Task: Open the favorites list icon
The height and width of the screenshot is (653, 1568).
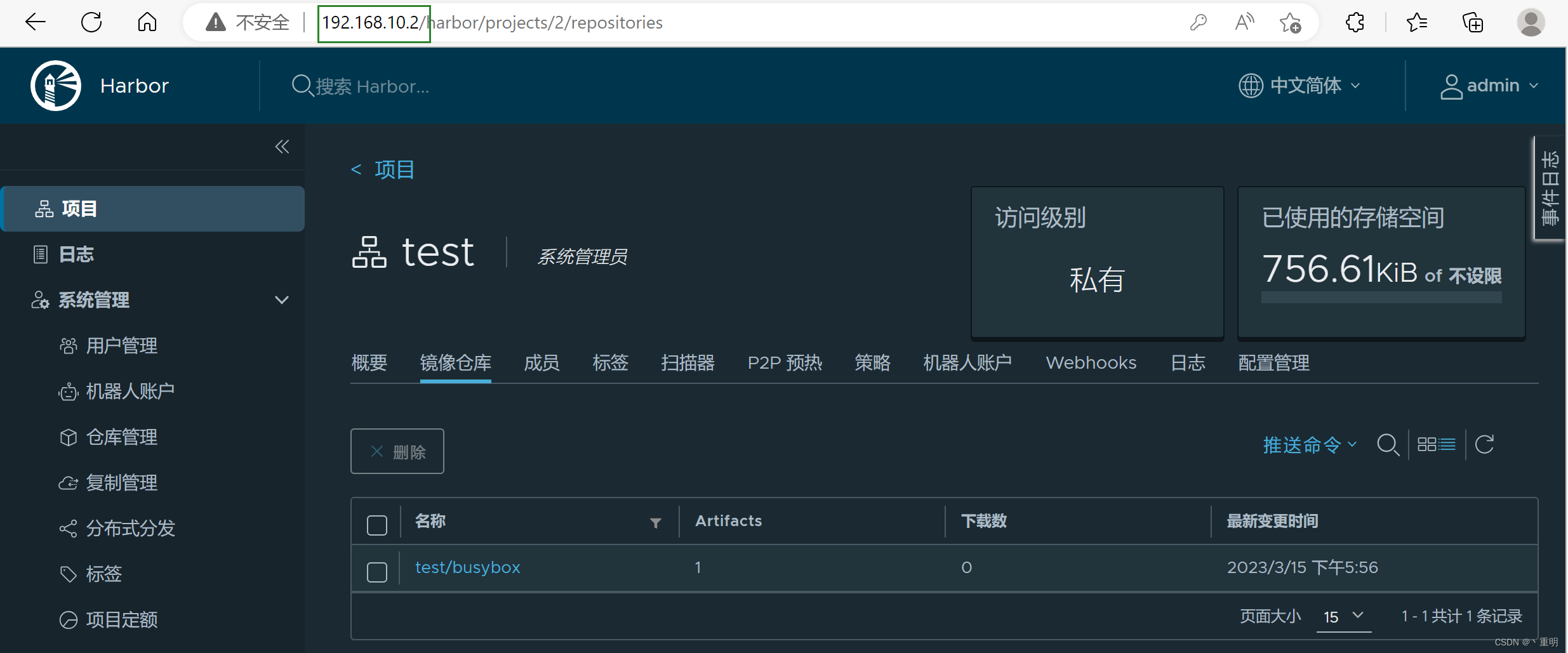Action: (1416, 22)
